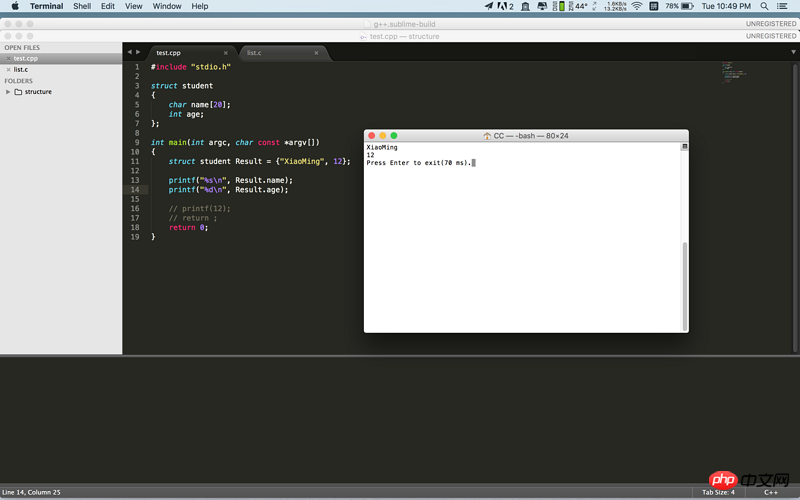Click the main function signature line

point(235,142)
